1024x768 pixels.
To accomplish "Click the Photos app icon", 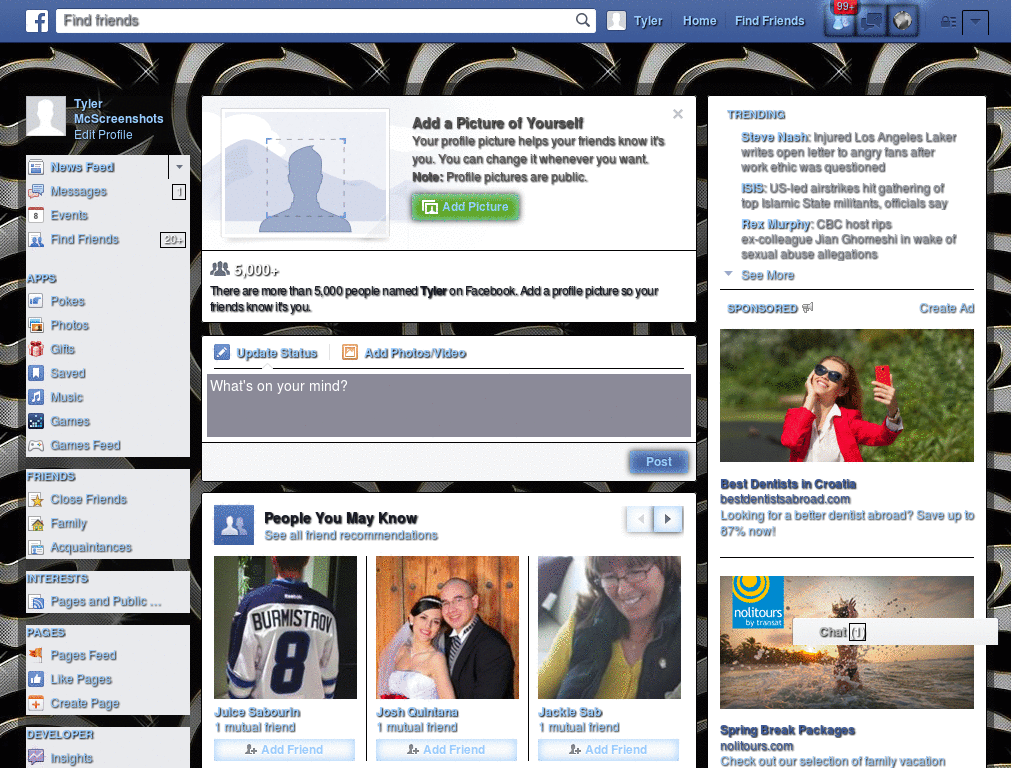I will (36, 325).
